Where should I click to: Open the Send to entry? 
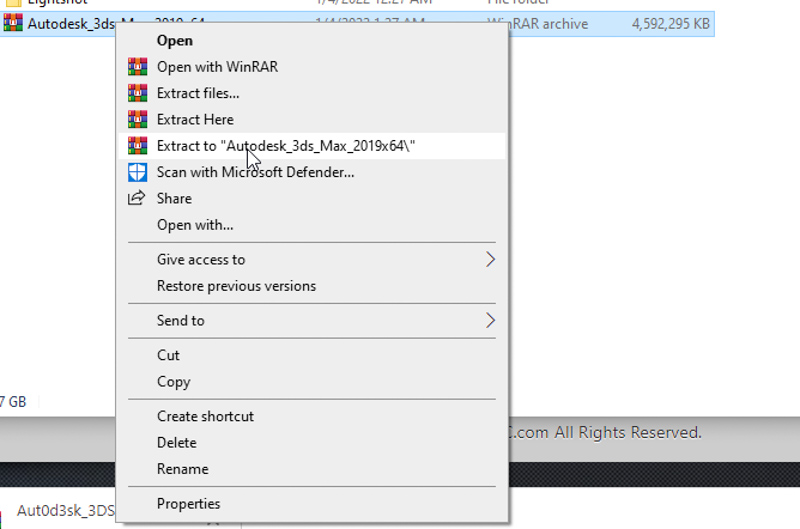pos(312,320)
